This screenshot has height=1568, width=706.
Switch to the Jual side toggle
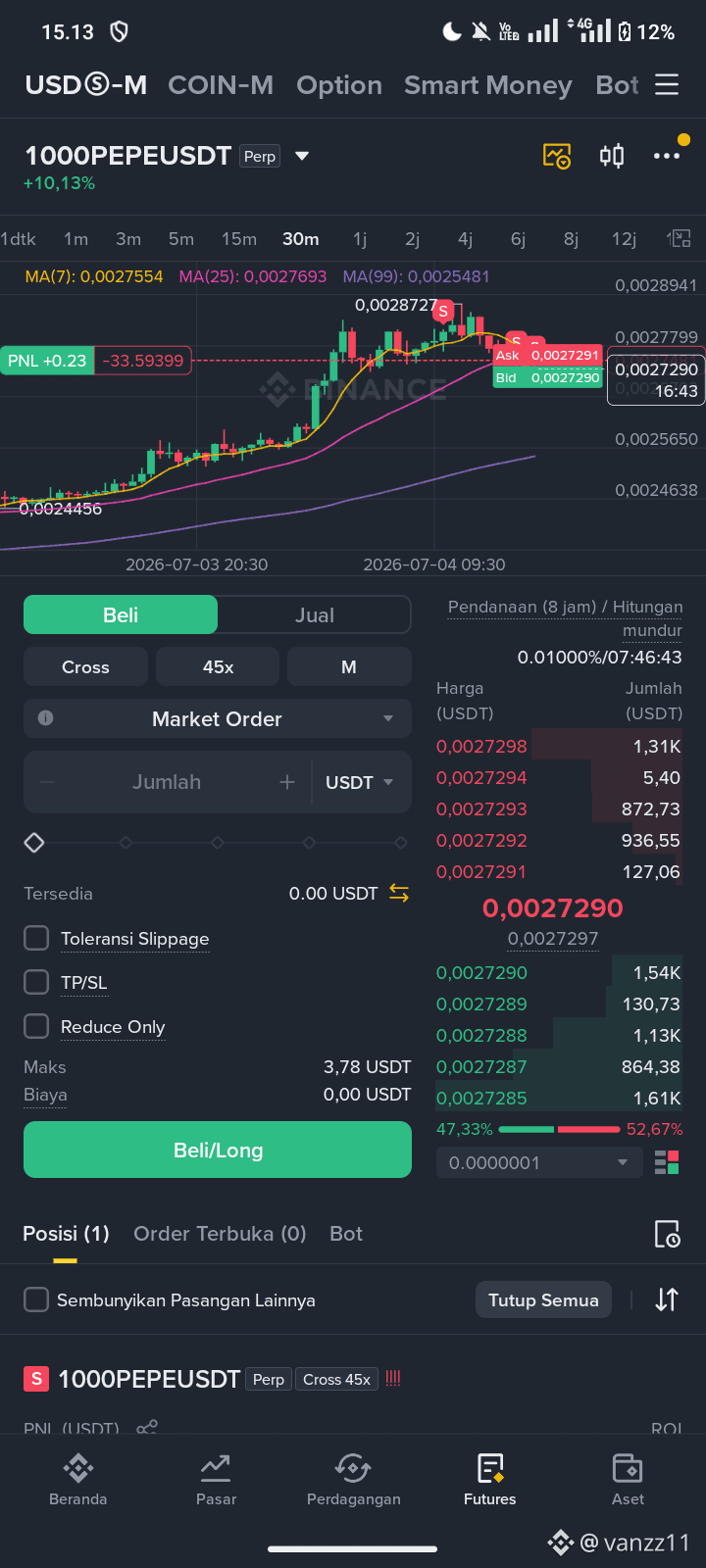pos(315,614)
